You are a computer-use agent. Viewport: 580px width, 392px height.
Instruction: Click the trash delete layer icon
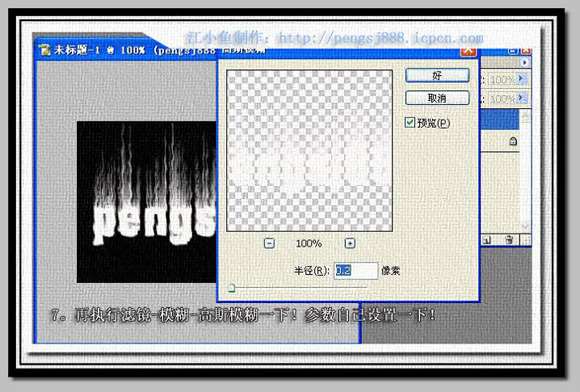(509, 240)
